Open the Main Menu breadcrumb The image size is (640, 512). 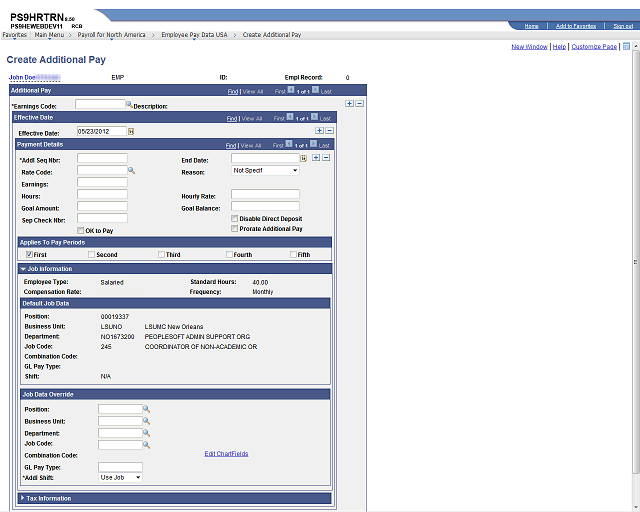pyautogui.click(x=49, y=35)
